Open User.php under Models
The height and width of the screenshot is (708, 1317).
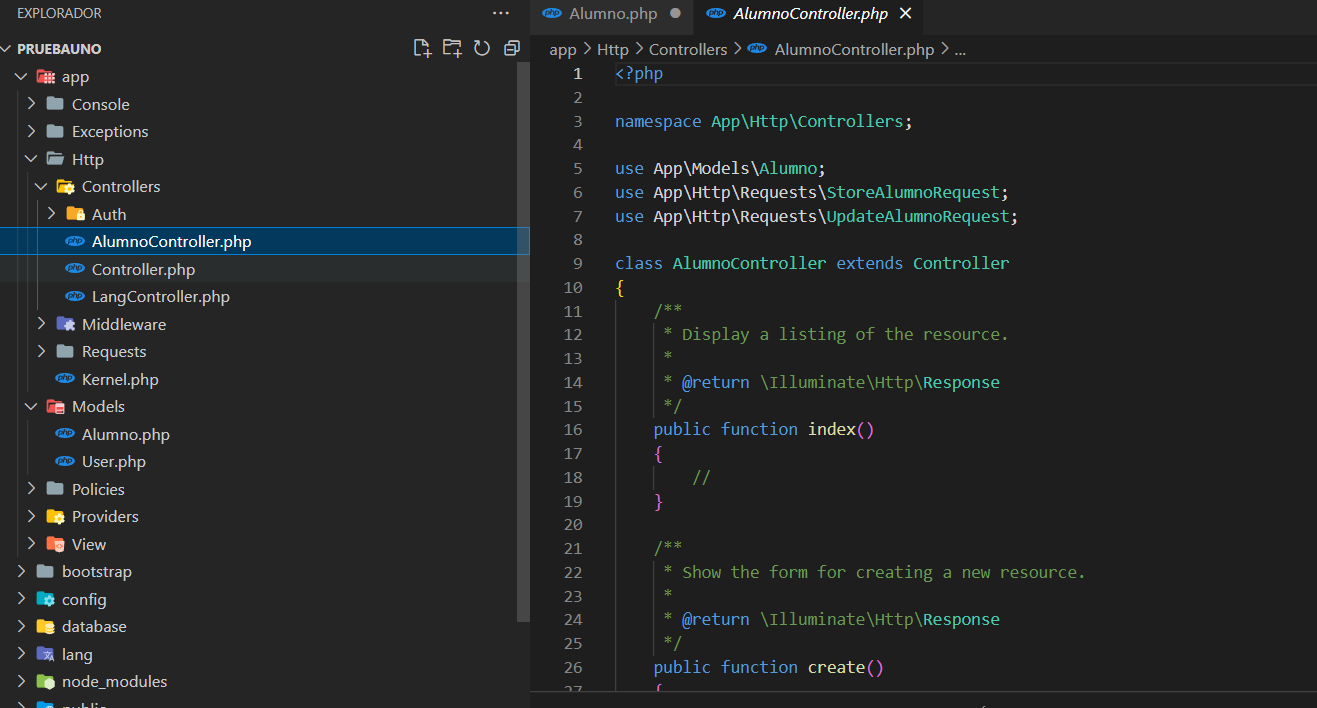[114, 462]
